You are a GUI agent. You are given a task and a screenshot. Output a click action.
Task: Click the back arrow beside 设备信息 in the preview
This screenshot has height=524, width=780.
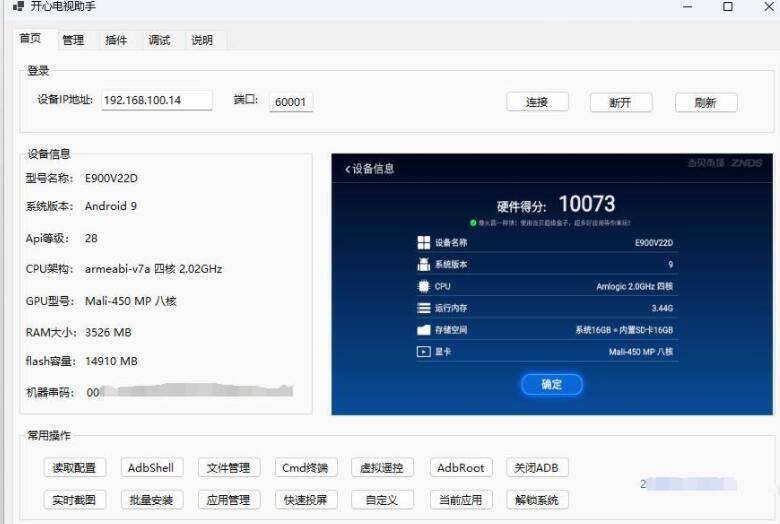[x=348, y=169]
